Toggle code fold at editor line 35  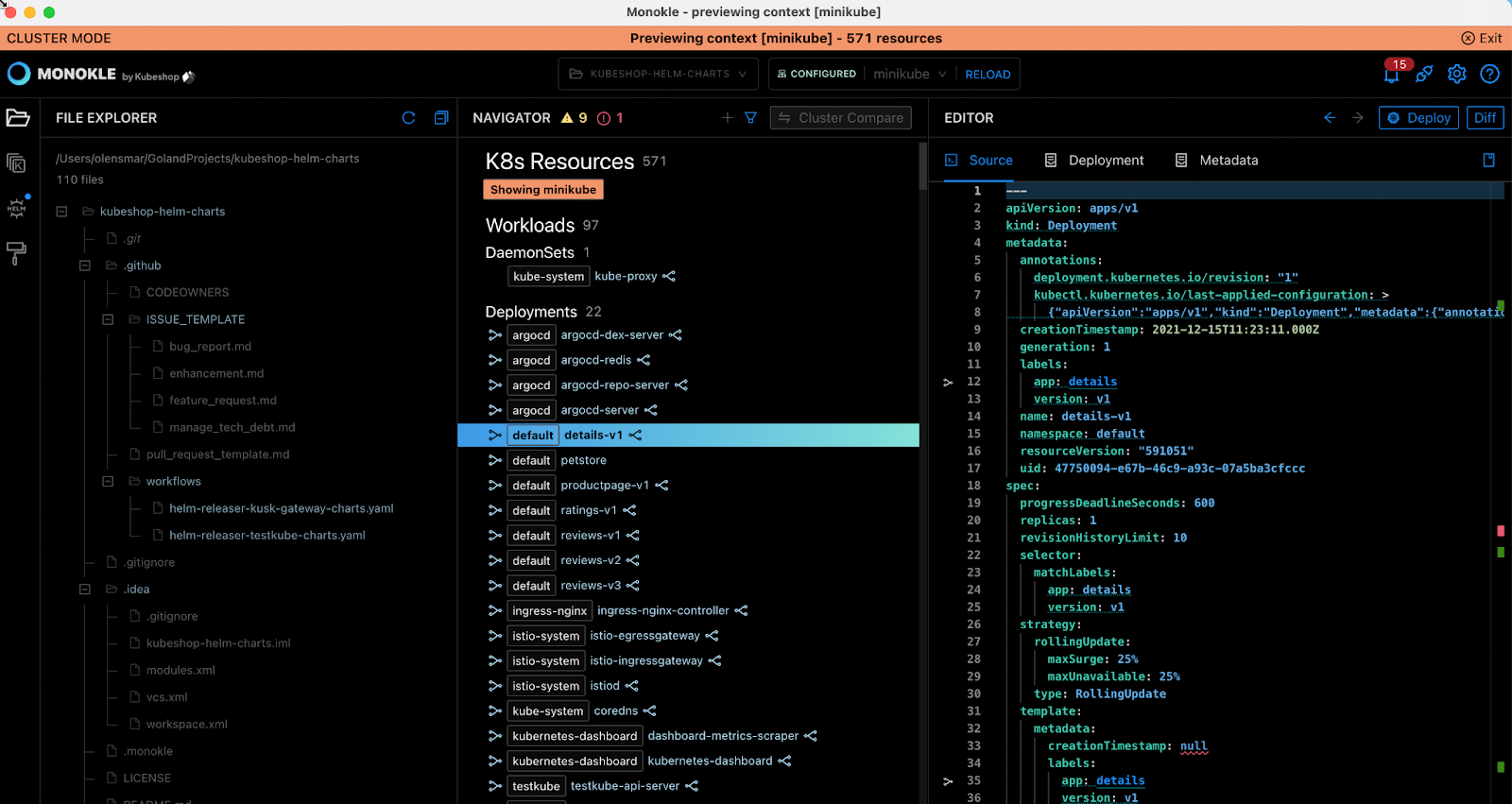tap(948, 781)
